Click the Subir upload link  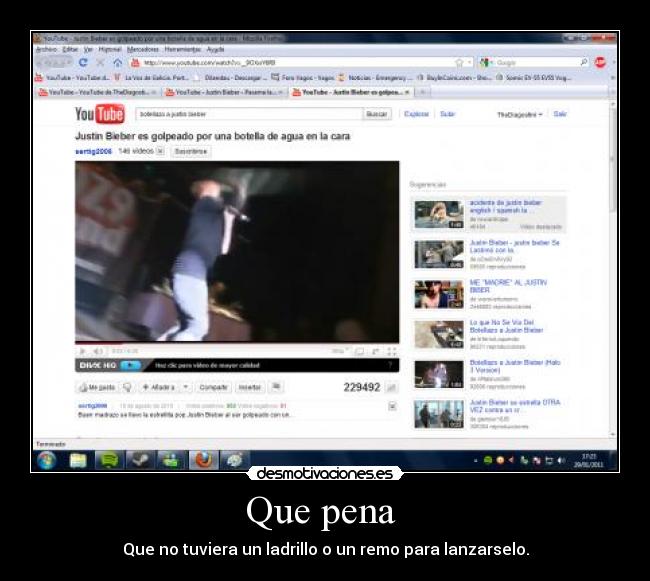[x=447, y=114]
